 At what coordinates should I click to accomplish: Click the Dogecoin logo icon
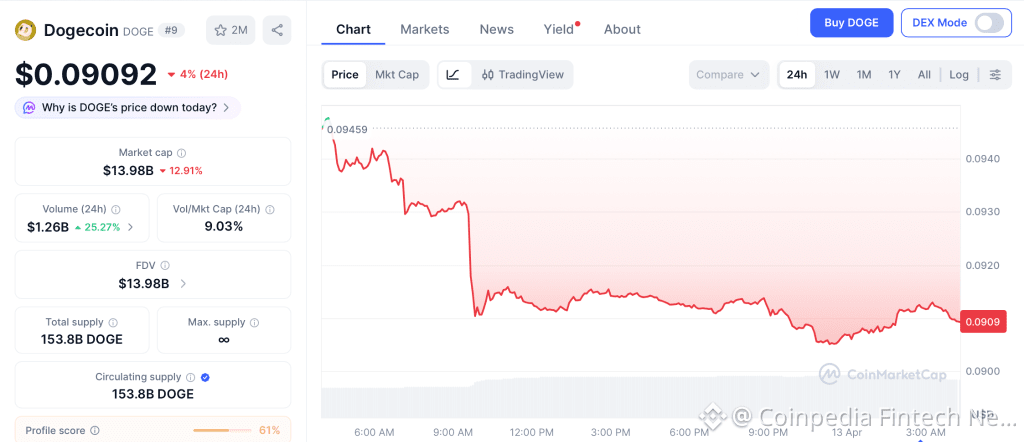click(x=26, y=30)
